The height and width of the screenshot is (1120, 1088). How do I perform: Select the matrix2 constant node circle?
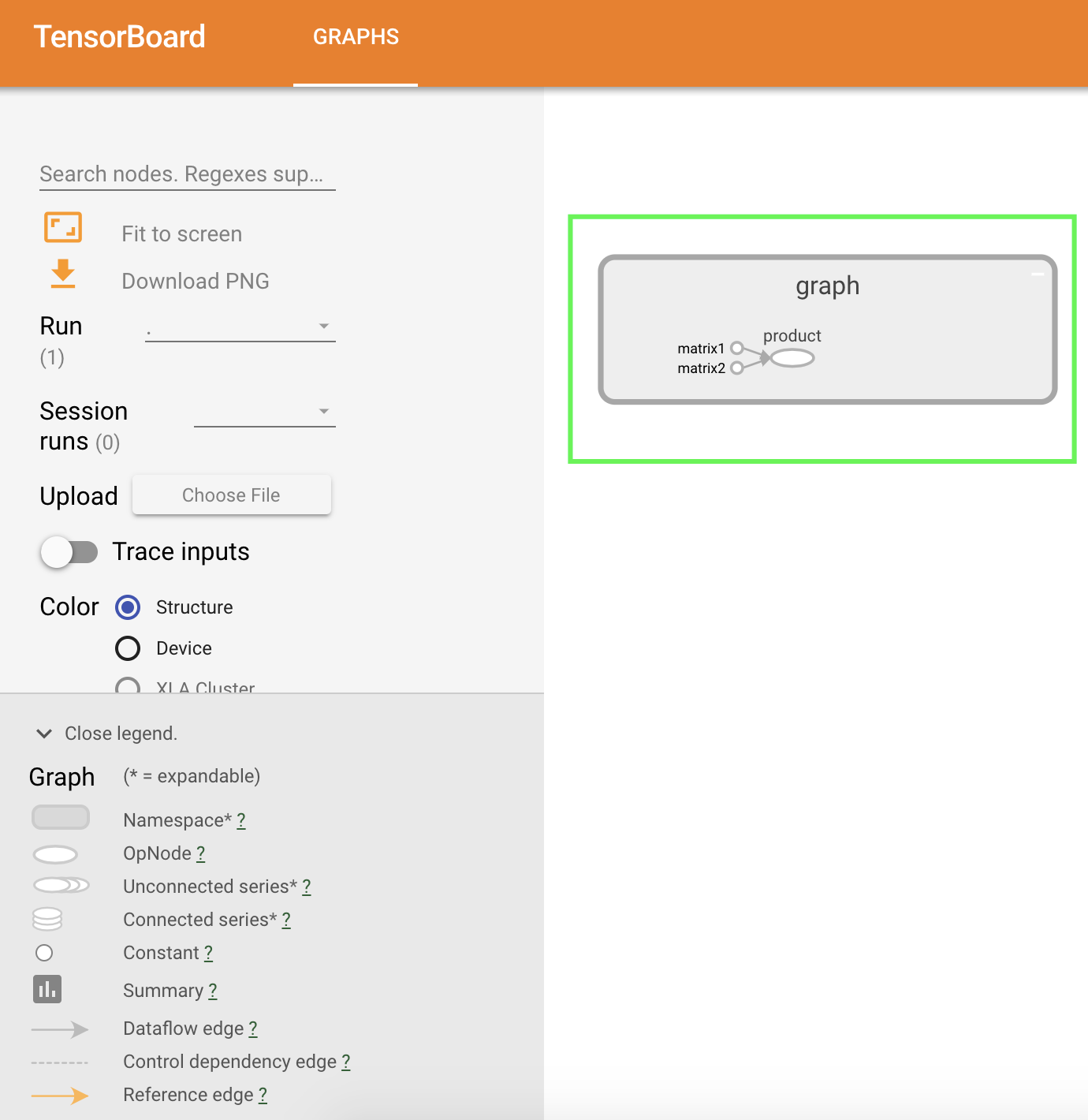pyautogui.click(x=737, y=368)
